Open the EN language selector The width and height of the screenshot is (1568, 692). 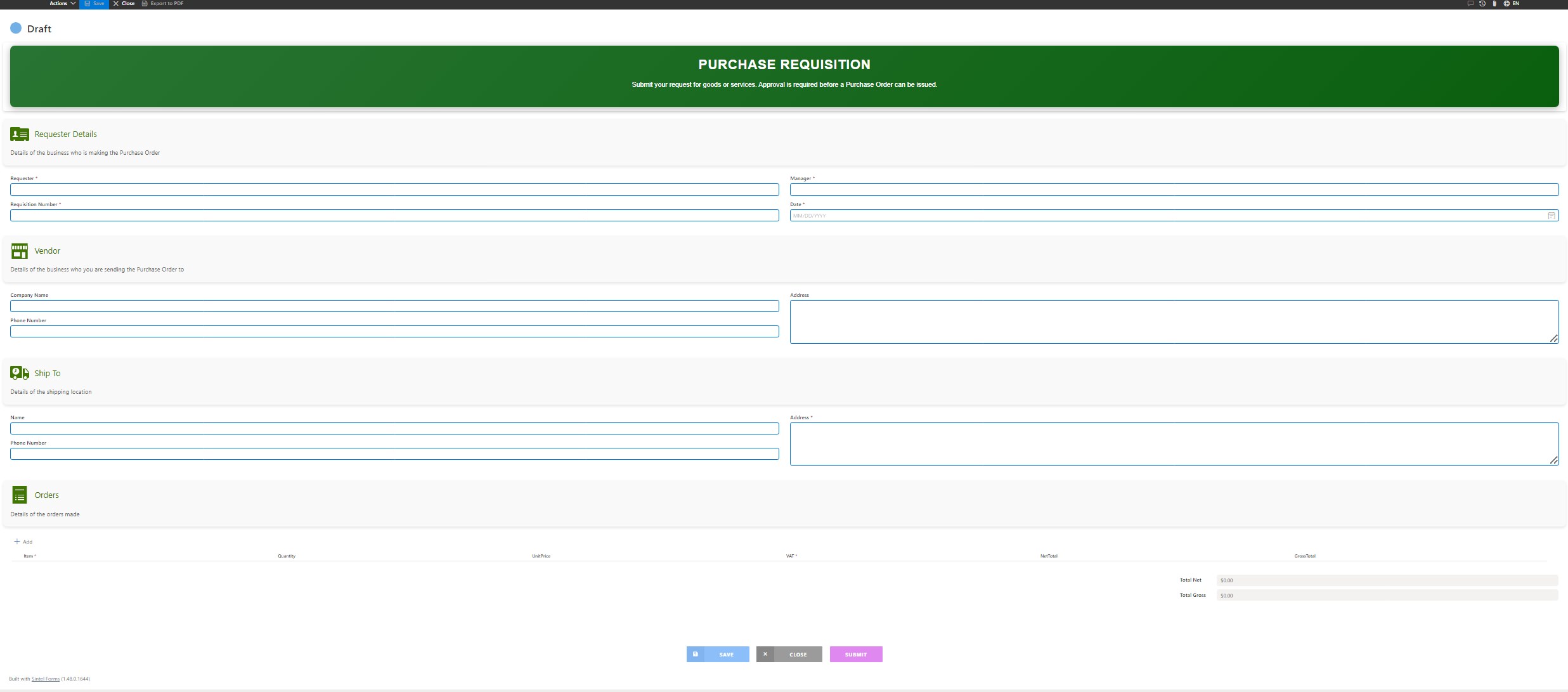point(1512,4)
